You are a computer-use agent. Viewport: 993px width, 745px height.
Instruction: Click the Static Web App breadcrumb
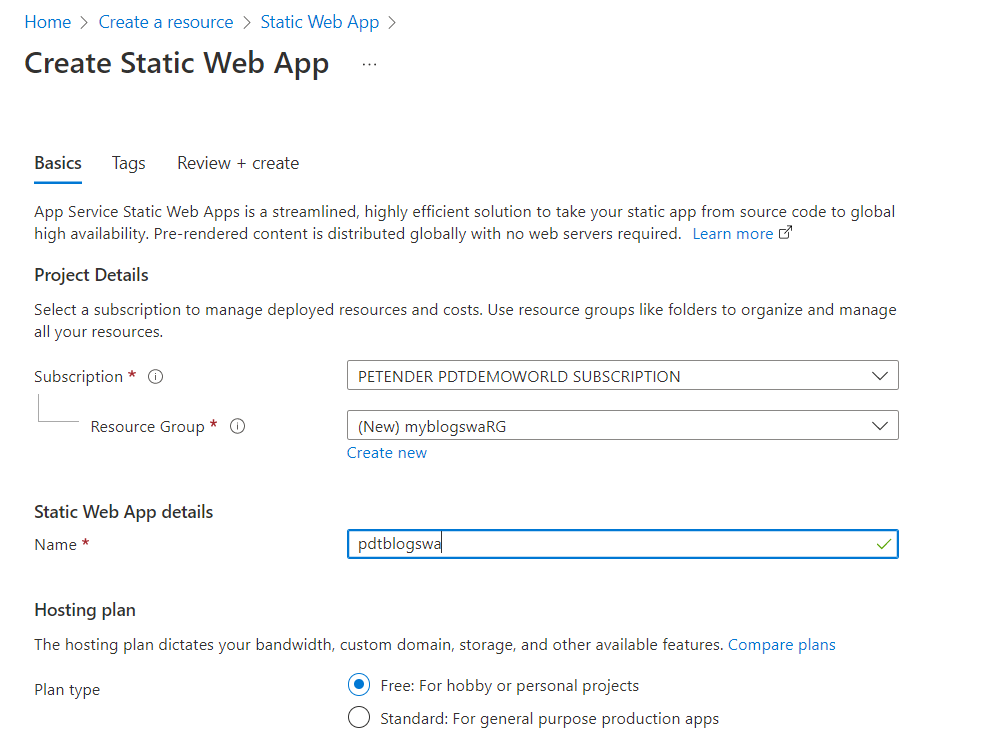coord(320,22)
